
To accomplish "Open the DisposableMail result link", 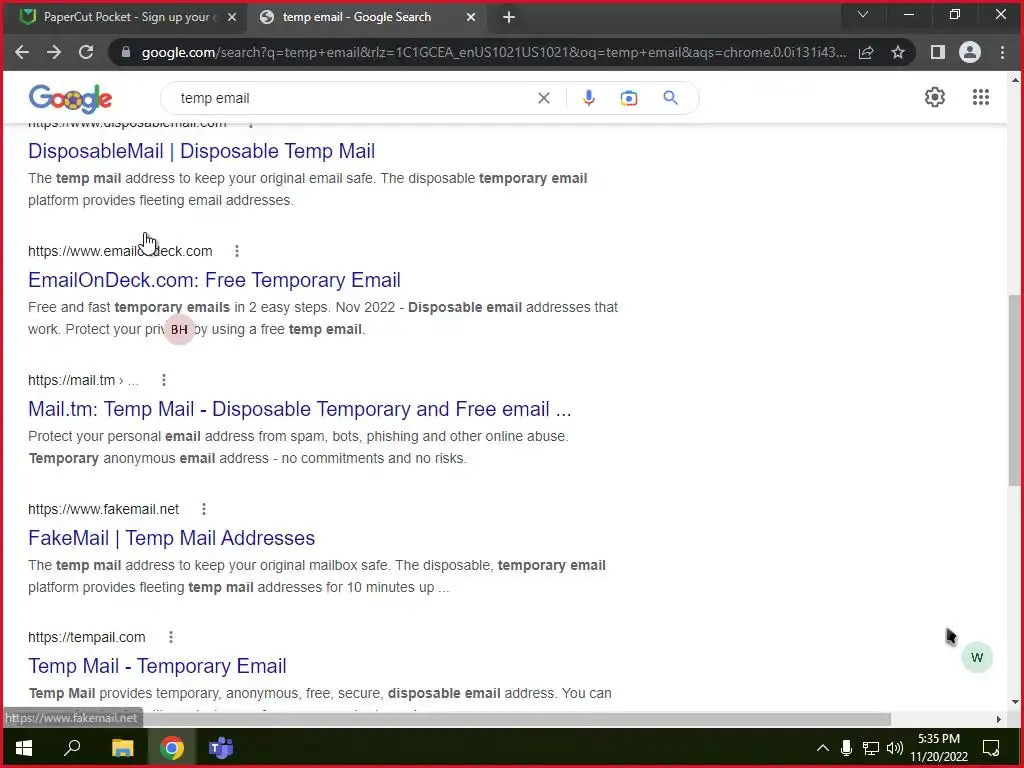I will pos(201,151).
